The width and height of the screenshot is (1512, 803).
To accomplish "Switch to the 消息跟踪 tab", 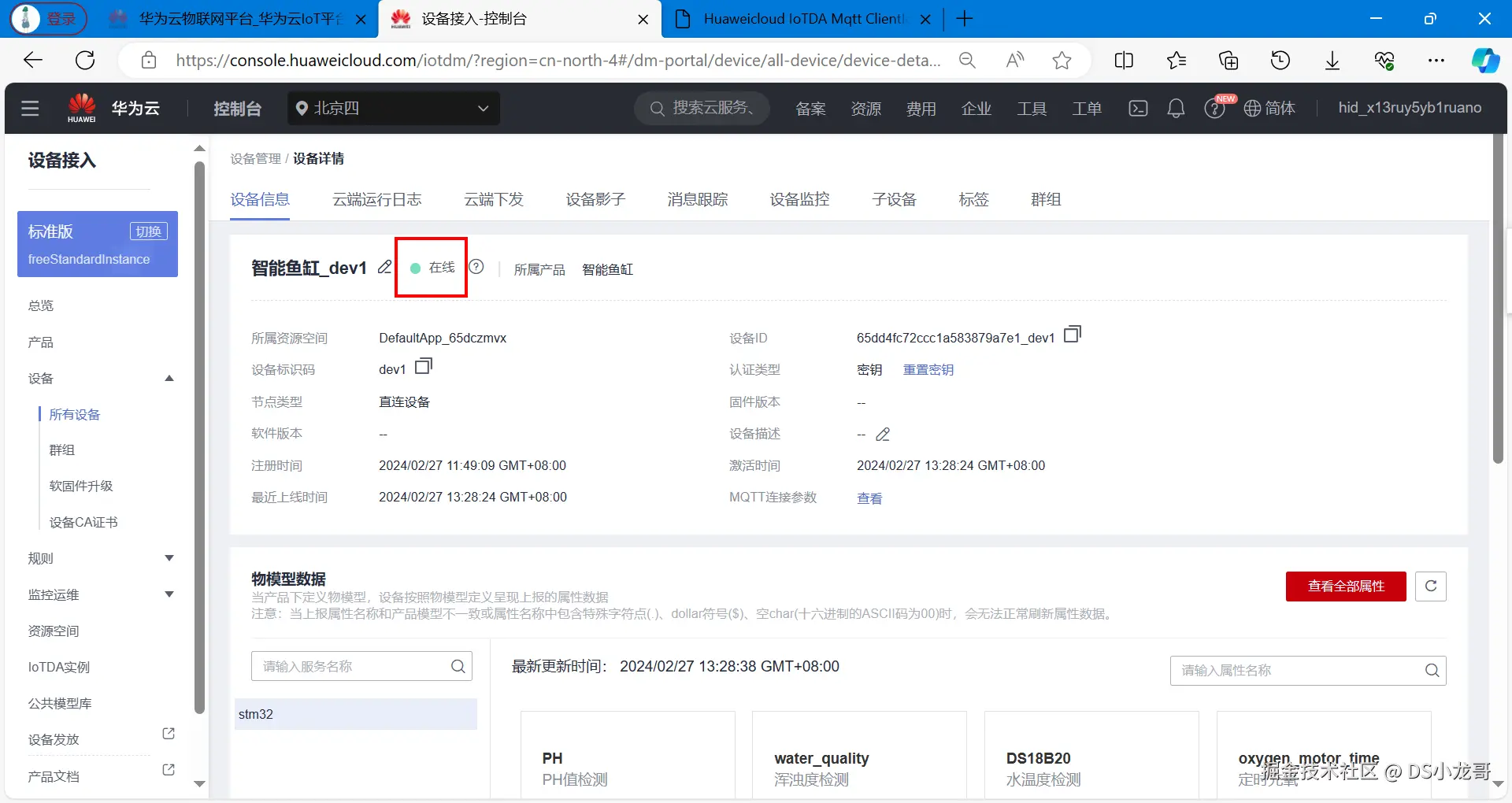I will coord(698,200).
